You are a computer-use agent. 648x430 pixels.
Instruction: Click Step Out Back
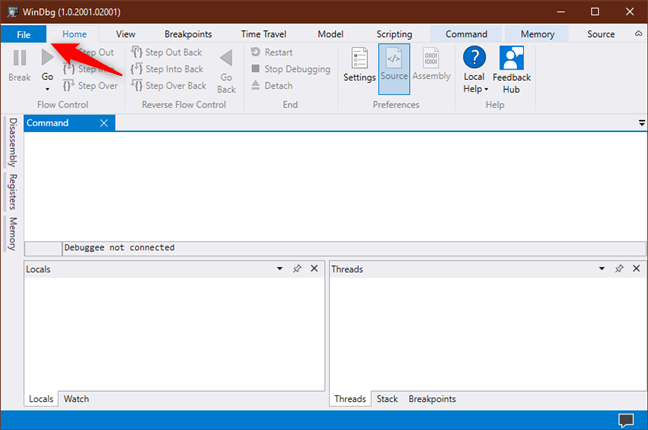point(167,53)
